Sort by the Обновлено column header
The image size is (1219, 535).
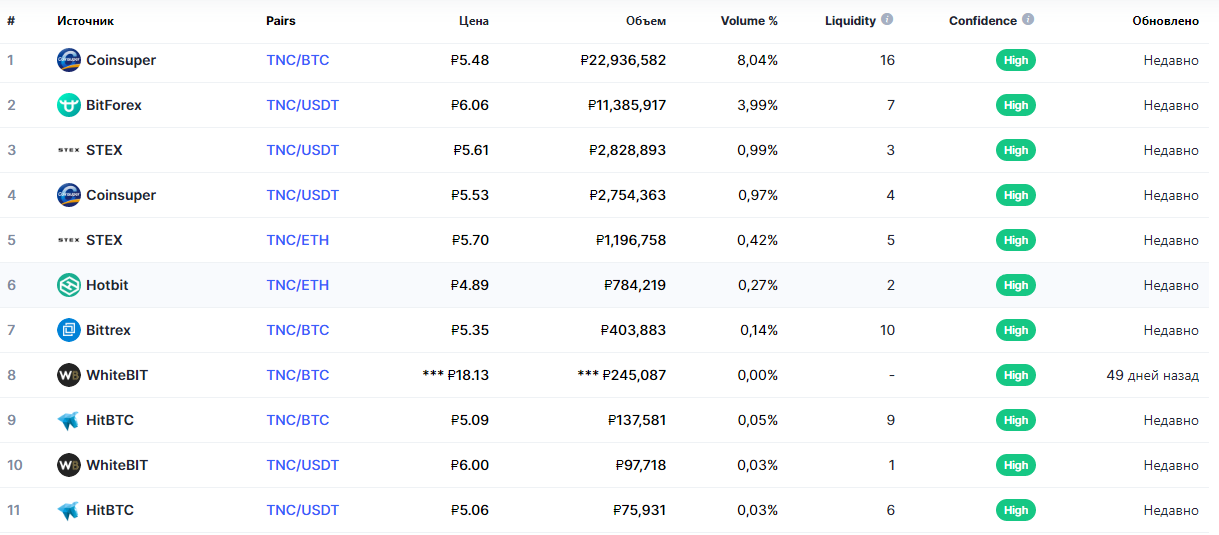pyautogui.click(x=1165, y=20)
